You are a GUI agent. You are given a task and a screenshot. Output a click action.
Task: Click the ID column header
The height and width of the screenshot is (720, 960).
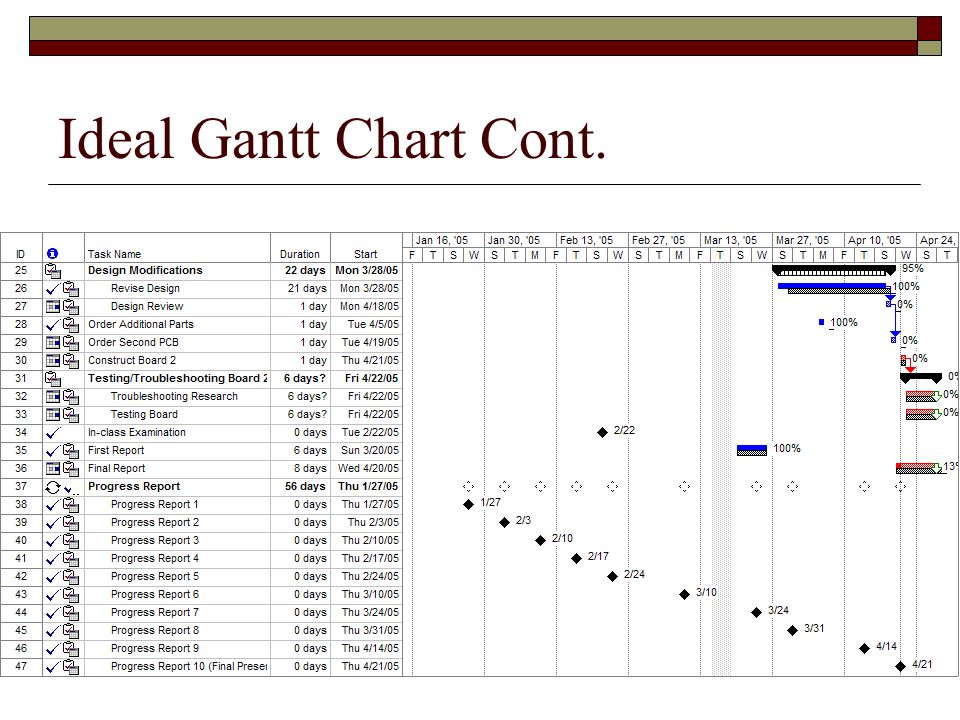point(21,254)
